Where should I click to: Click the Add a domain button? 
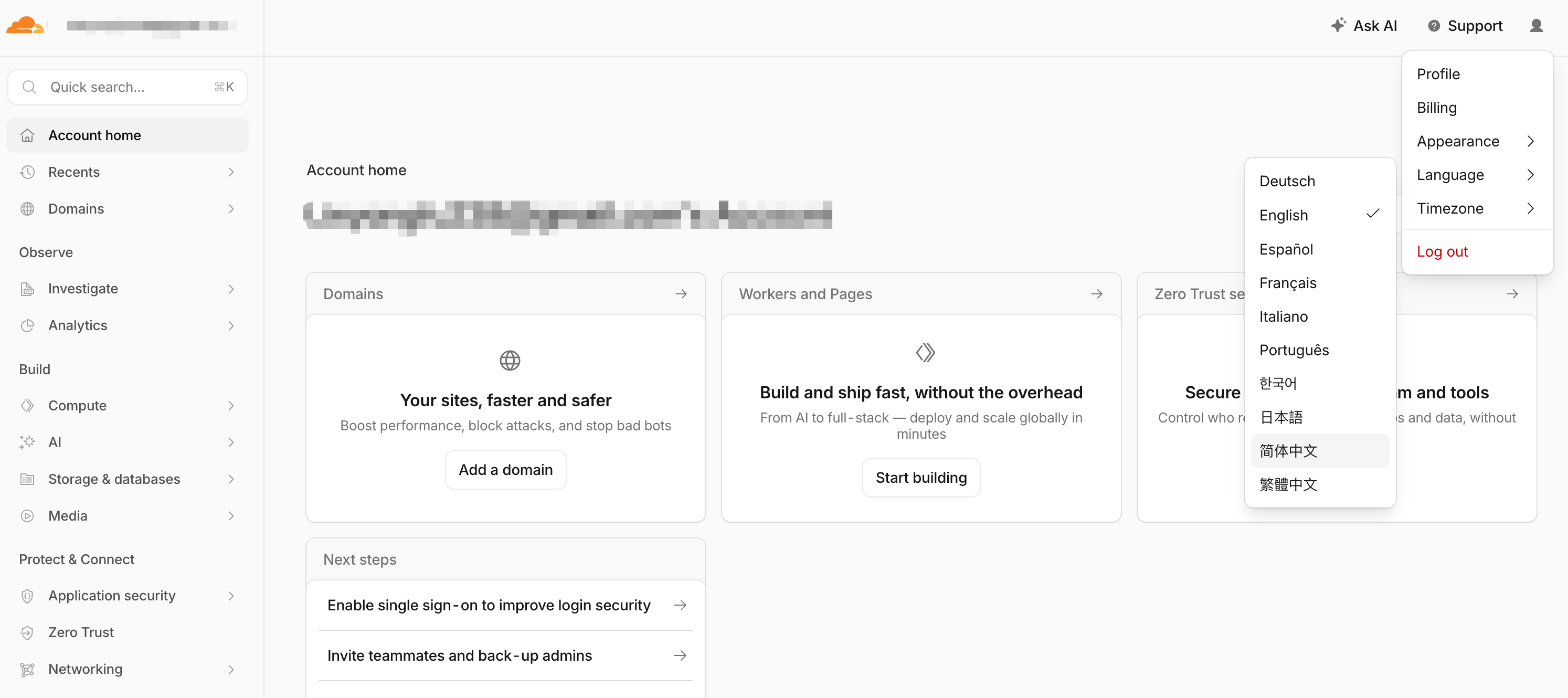pyautogui.click(x=505, y=470)
